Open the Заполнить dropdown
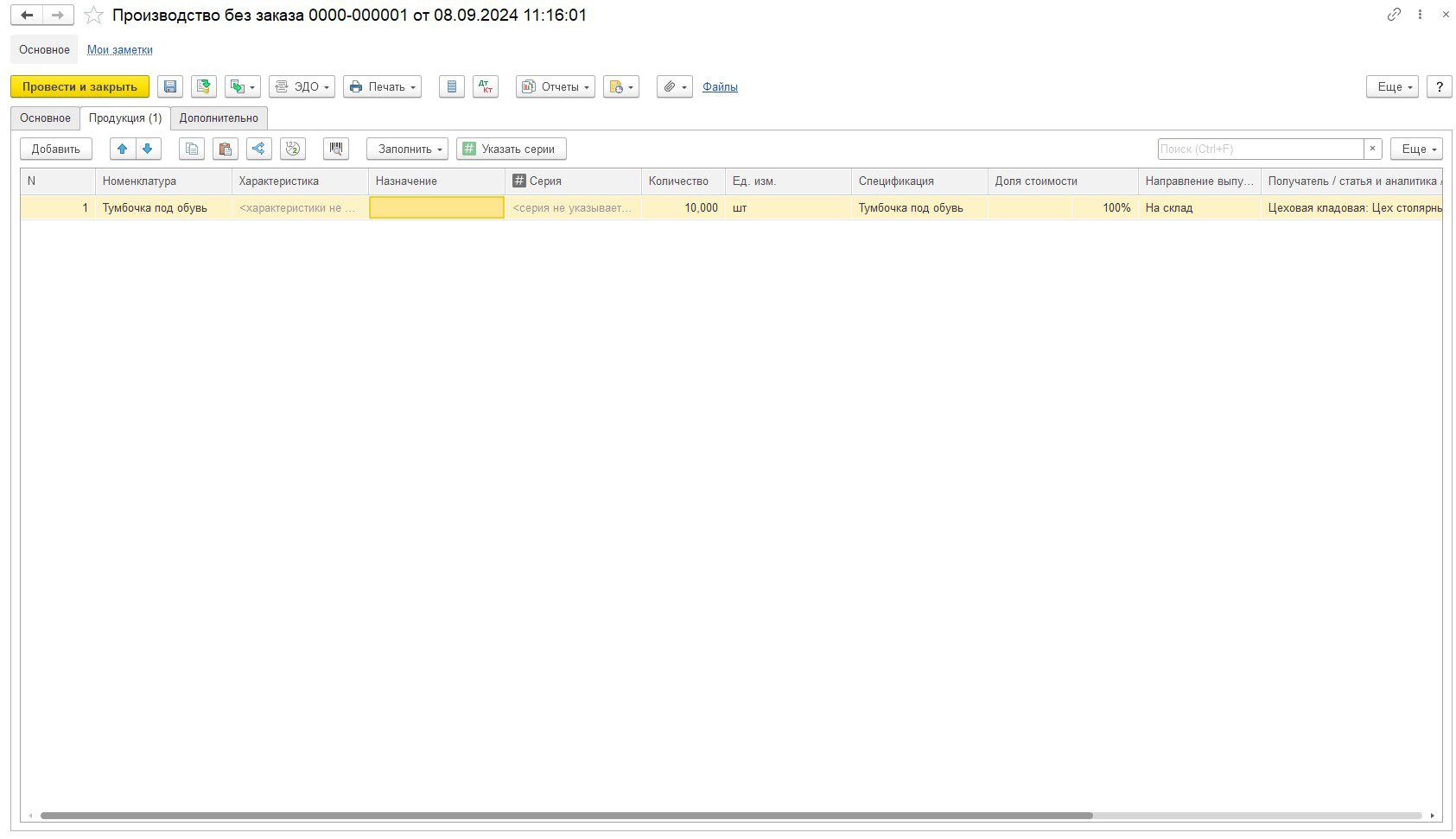The height and width of the screenshot is (839, 1456). point(407,149)
